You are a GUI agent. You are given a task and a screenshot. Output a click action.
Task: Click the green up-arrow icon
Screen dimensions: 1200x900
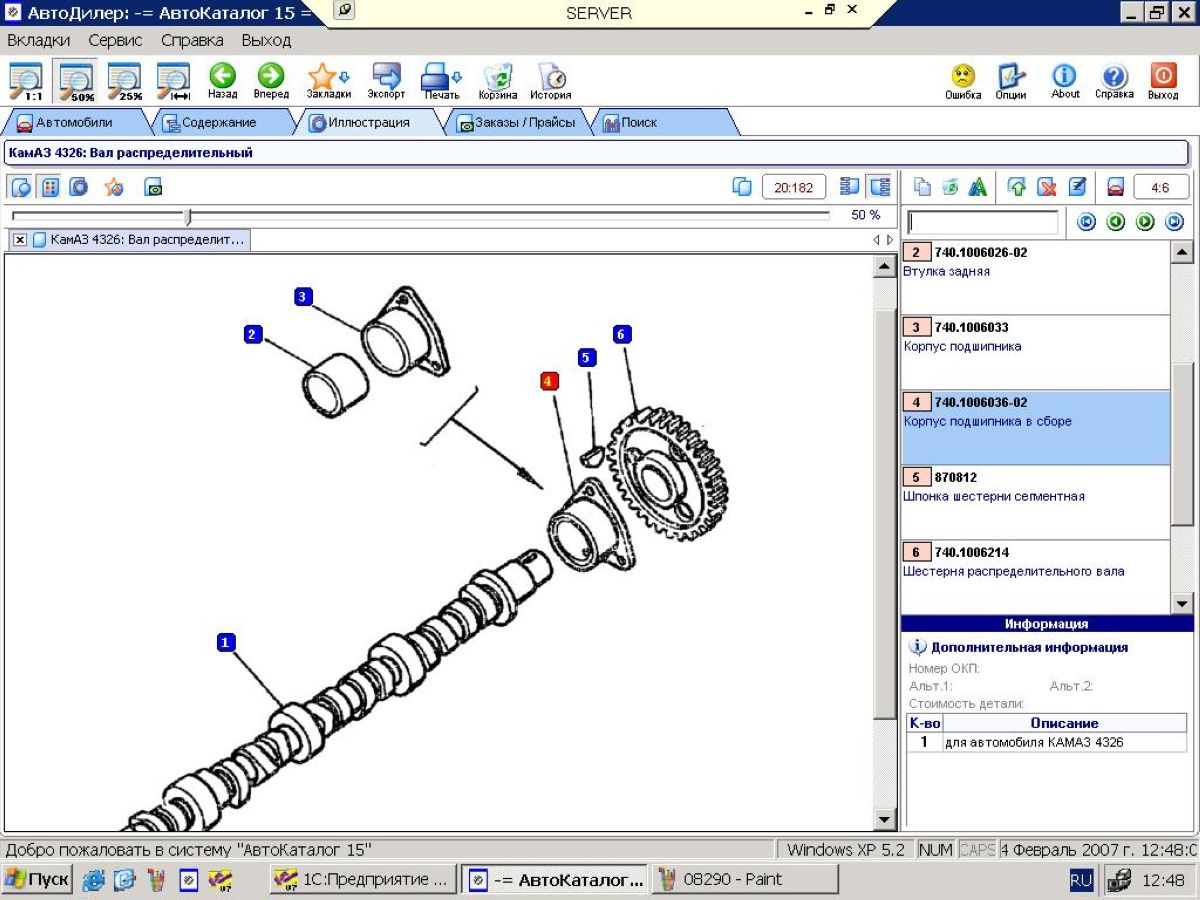pos(1017,187)
